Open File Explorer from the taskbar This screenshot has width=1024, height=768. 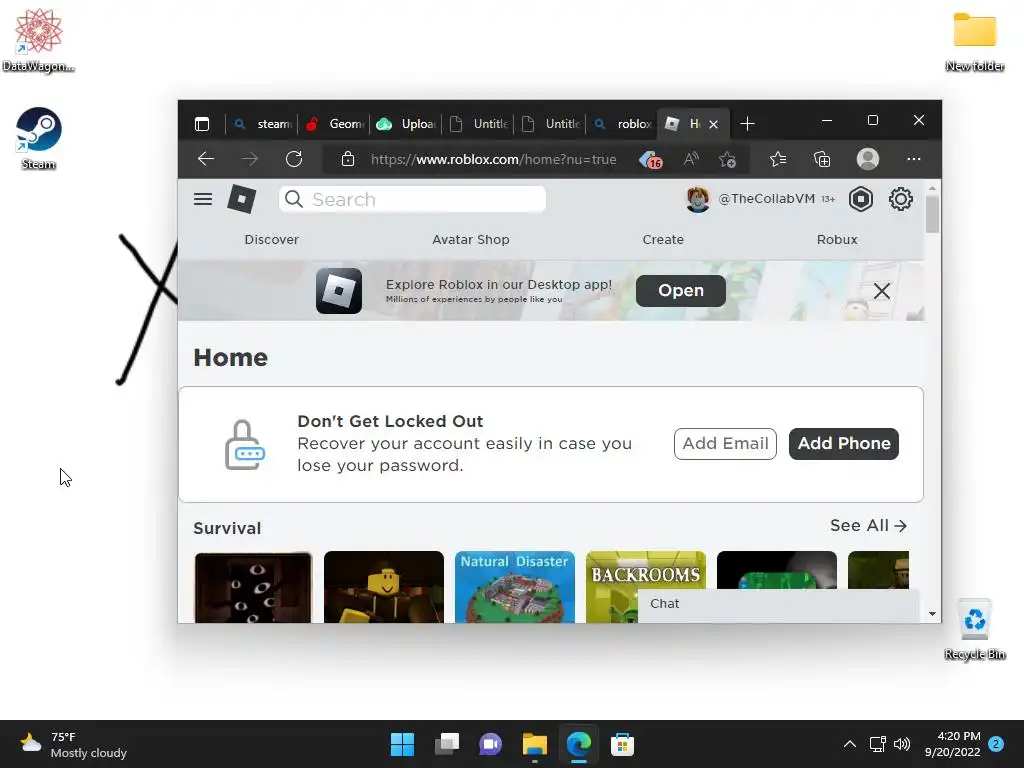tap(534, 744)
